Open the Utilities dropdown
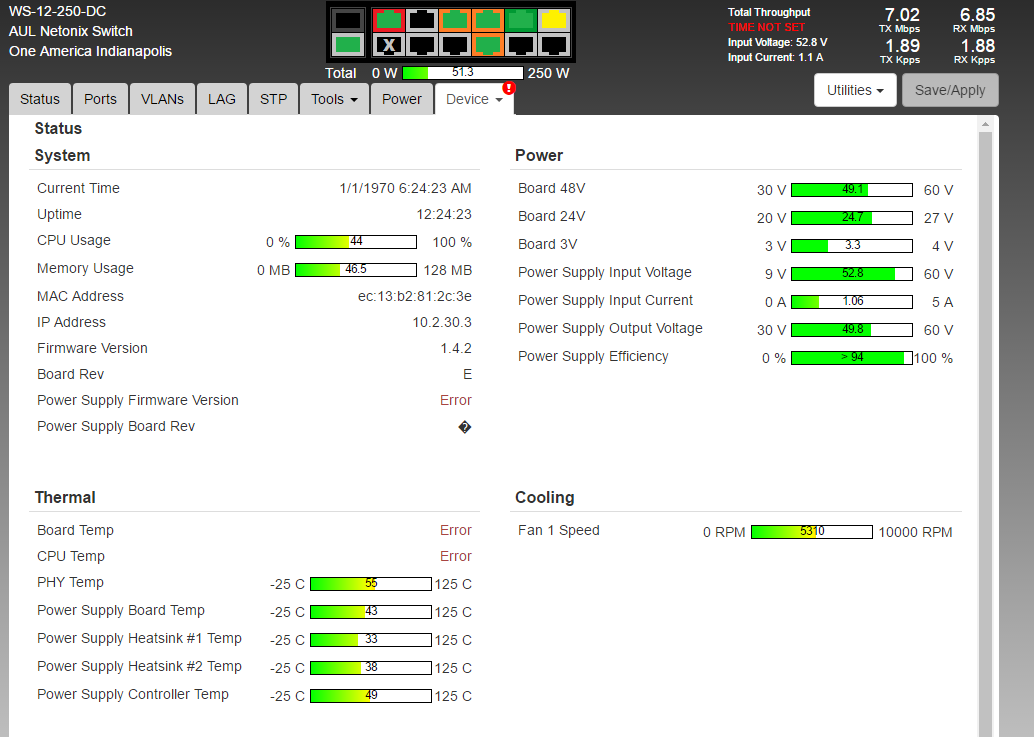The height and width of the screenshot is (737, 1034). [x=855, y=90]
